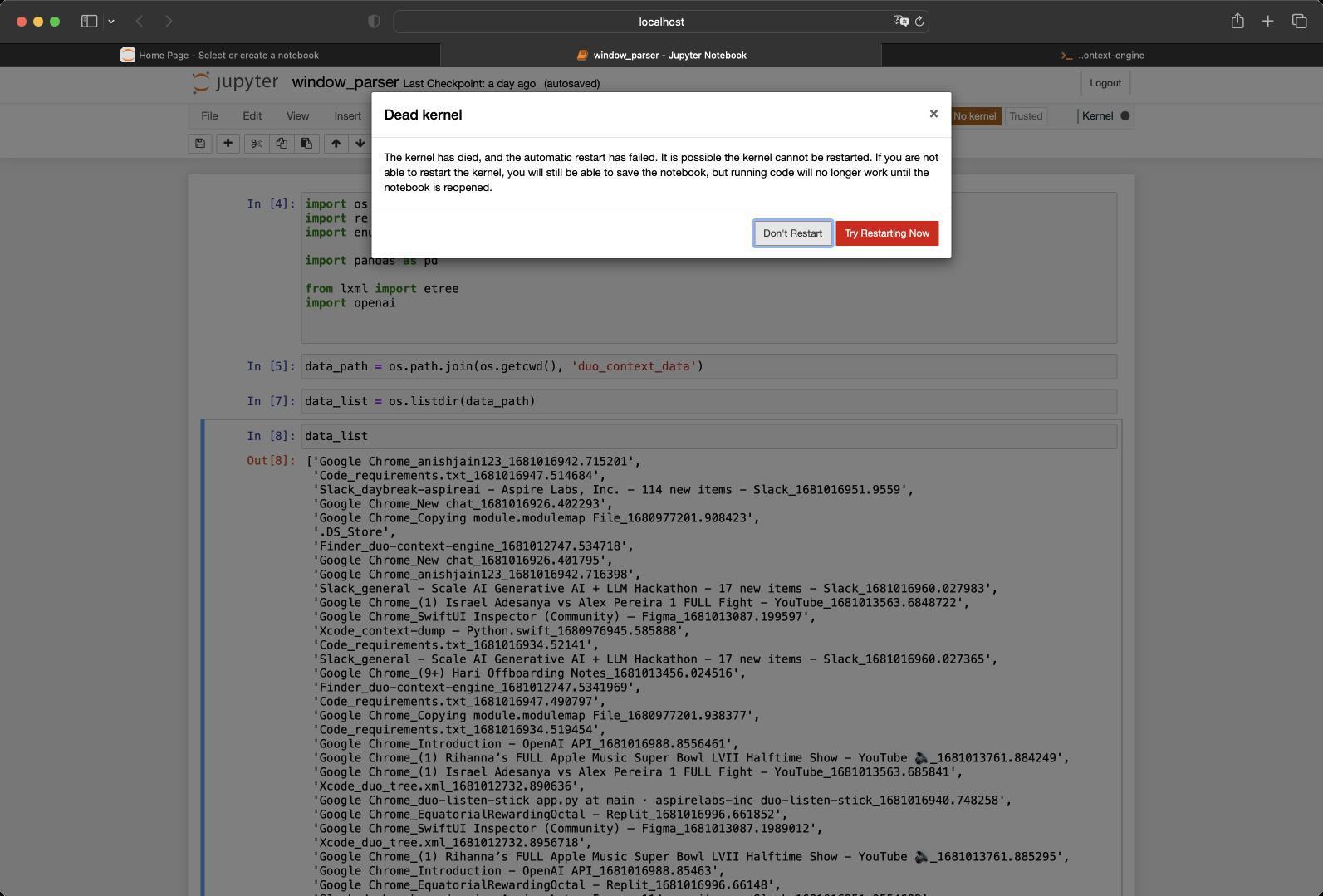The image size is (1323, 896).
Task: Click the Trusted notebook indicator
Action: pos(1026,116)
